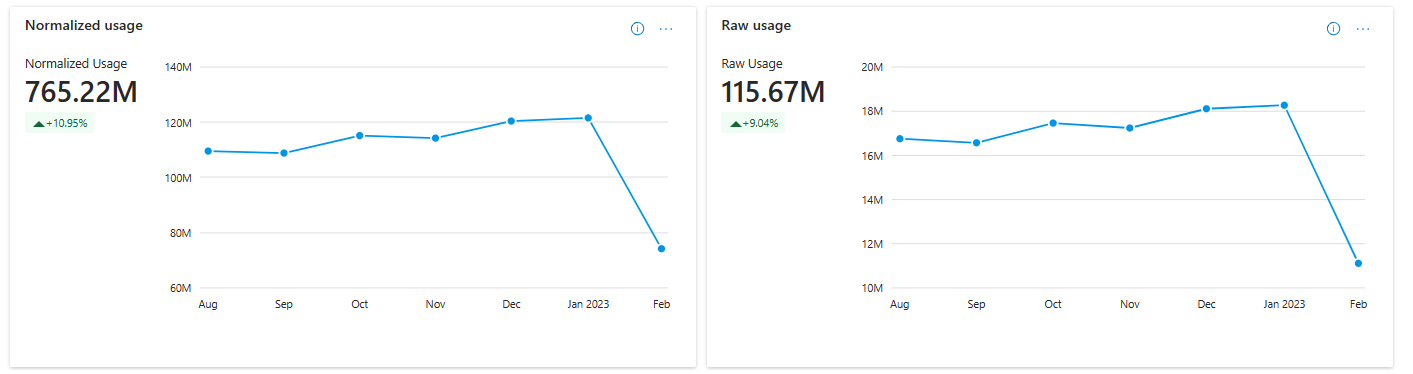The height and width of the screenshot is (374, 1413).
Task: Click the 12M axis label on Raw chart
Action: click(x=872, y=244)
